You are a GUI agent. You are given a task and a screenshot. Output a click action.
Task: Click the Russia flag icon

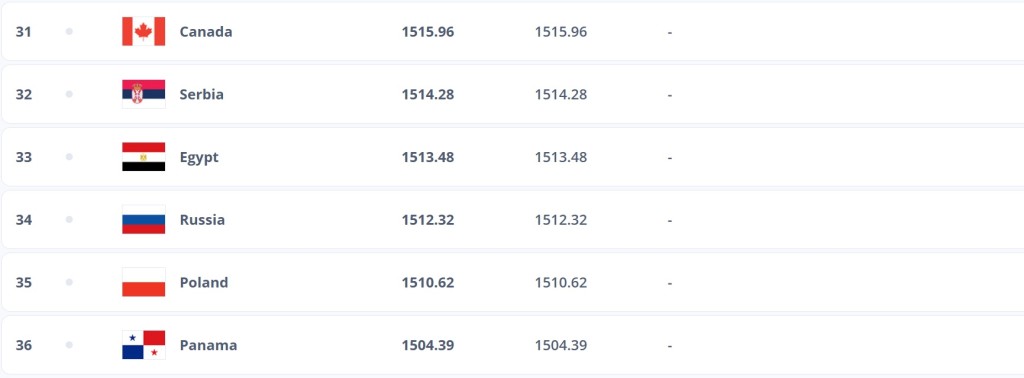tap(144, 219)
